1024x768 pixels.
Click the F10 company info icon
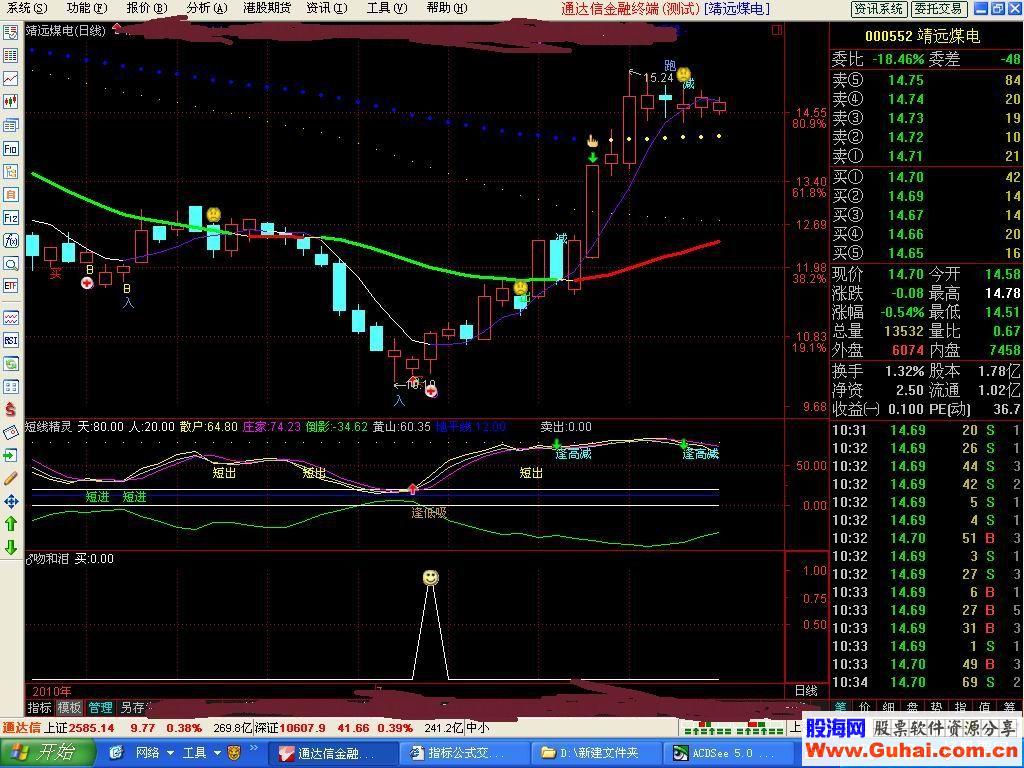[10, 148]
